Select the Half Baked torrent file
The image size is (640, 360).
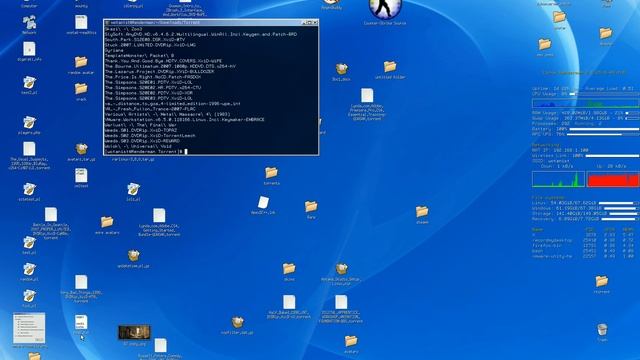289,307
